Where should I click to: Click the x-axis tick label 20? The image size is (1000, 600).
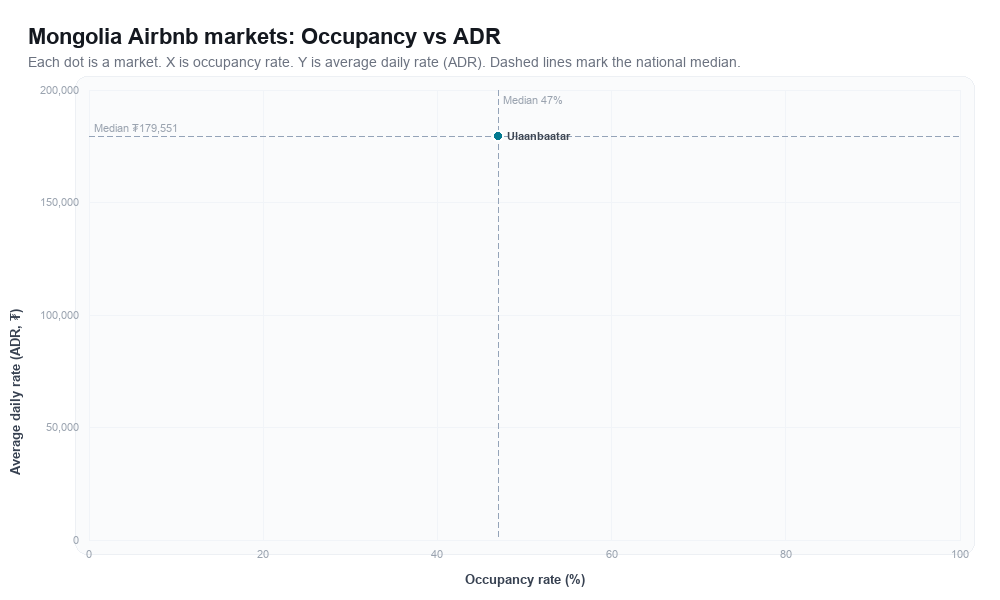263,555
